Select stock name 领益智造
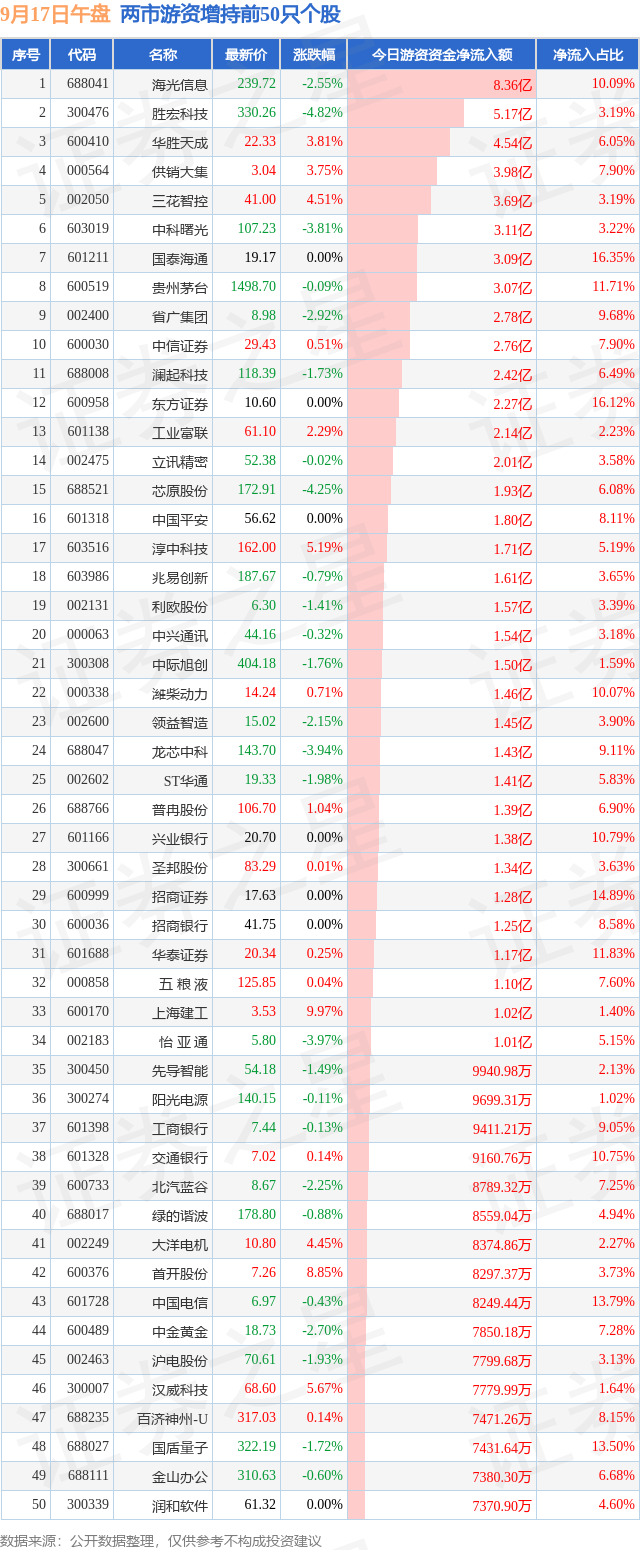 pyautogui.click(x=180, y=723)
